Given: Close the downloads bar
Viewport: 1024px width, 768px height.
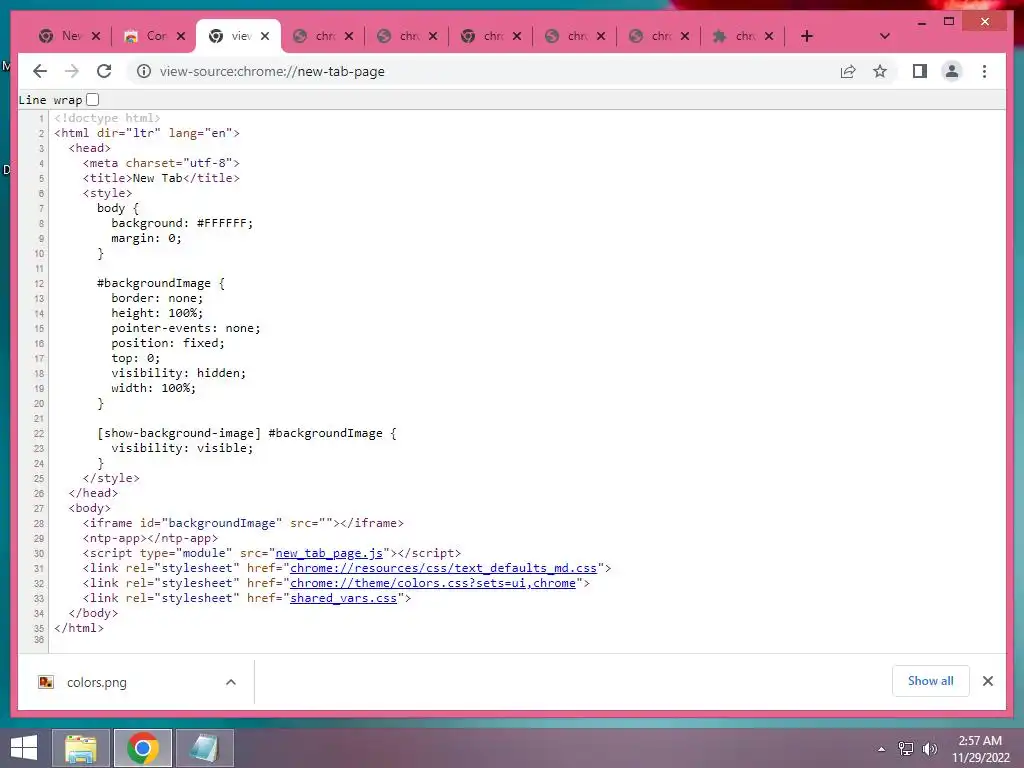Looking at the screenshot, I should [x=987, y=681].
